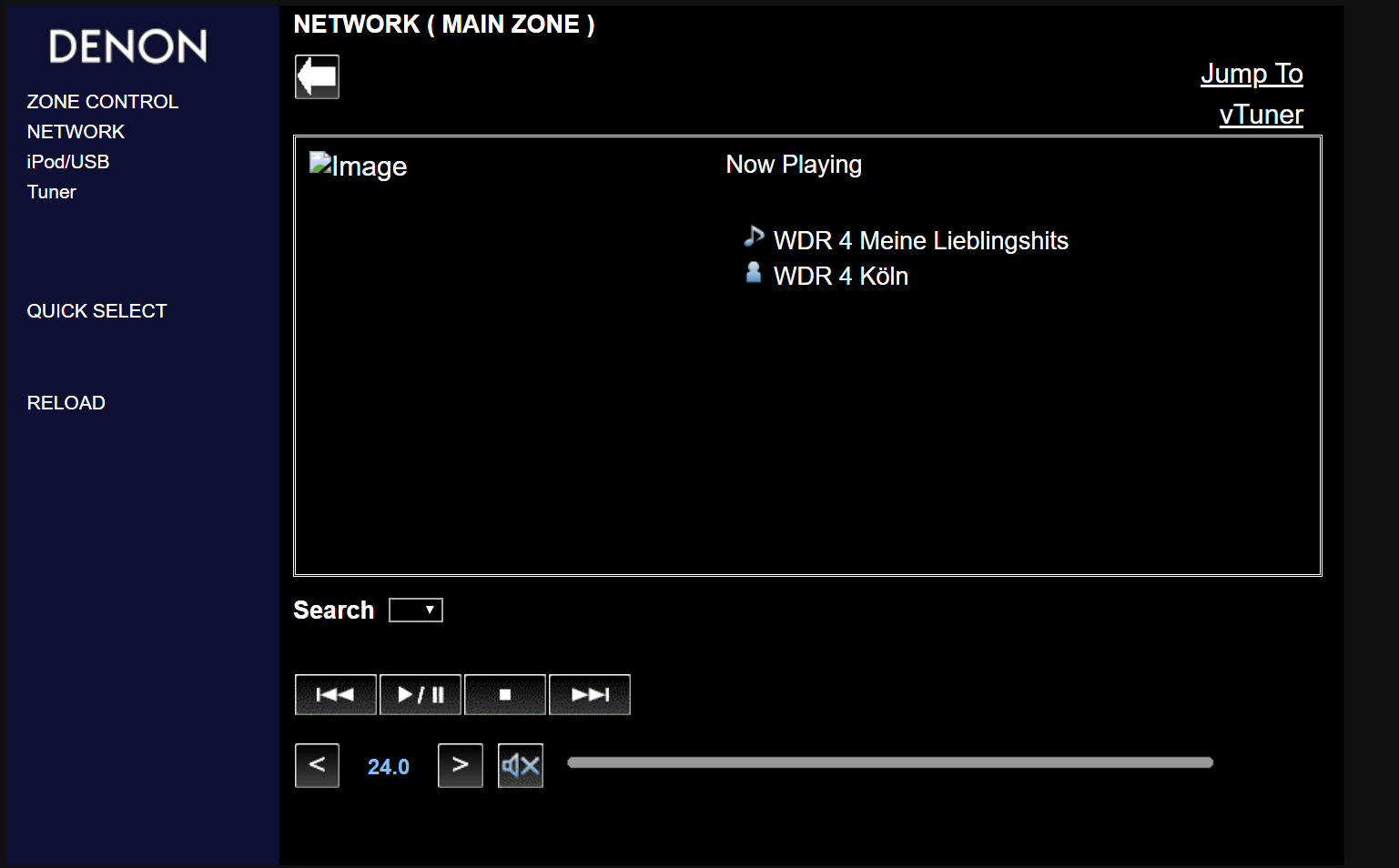Screen dimensions: 1399x868
Task: Open QUICK SELECT in sidebar
Action: (97, 311)
